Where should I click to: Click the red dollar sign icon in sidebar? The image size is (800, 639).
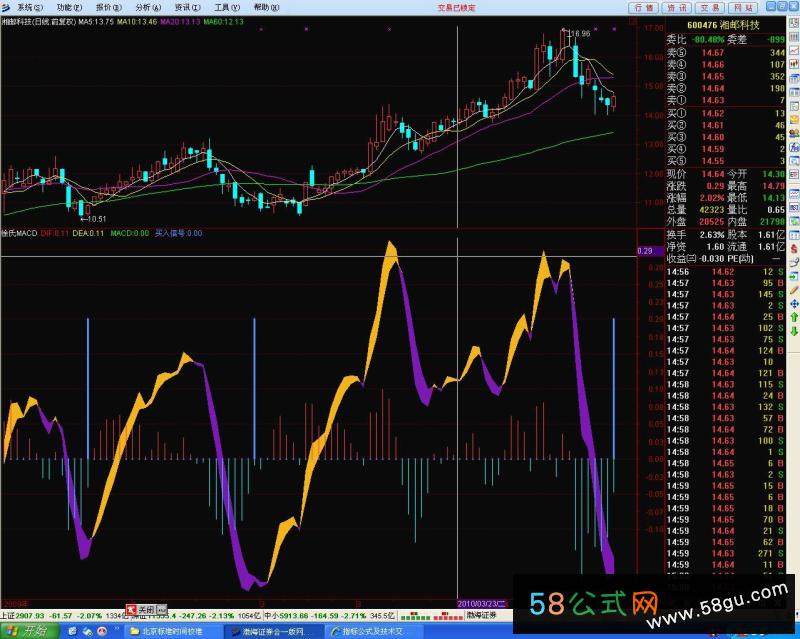pos(794,248)
